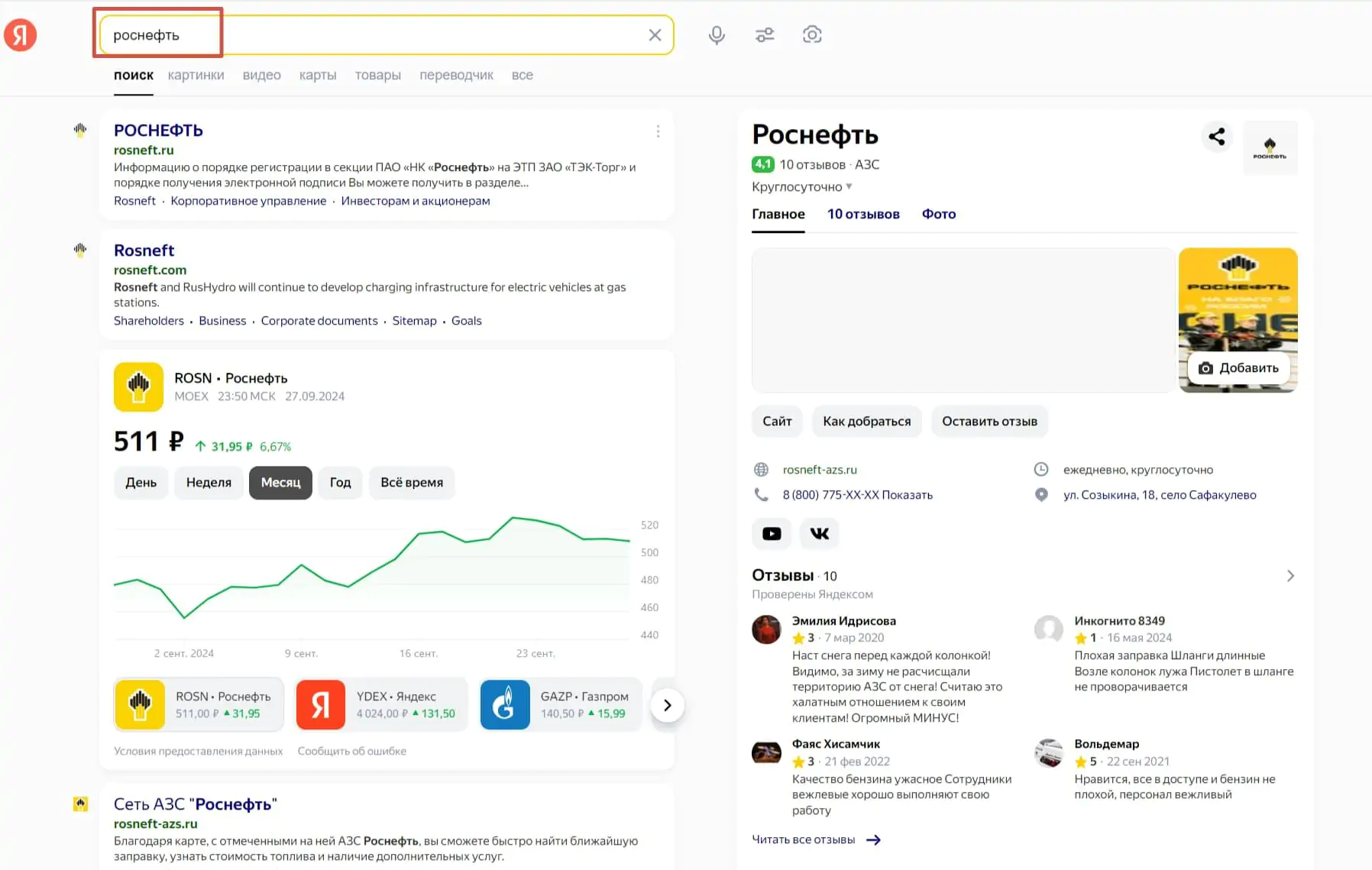
Task: Click Сообщить об ошибке link
Action: pos(352,751)
